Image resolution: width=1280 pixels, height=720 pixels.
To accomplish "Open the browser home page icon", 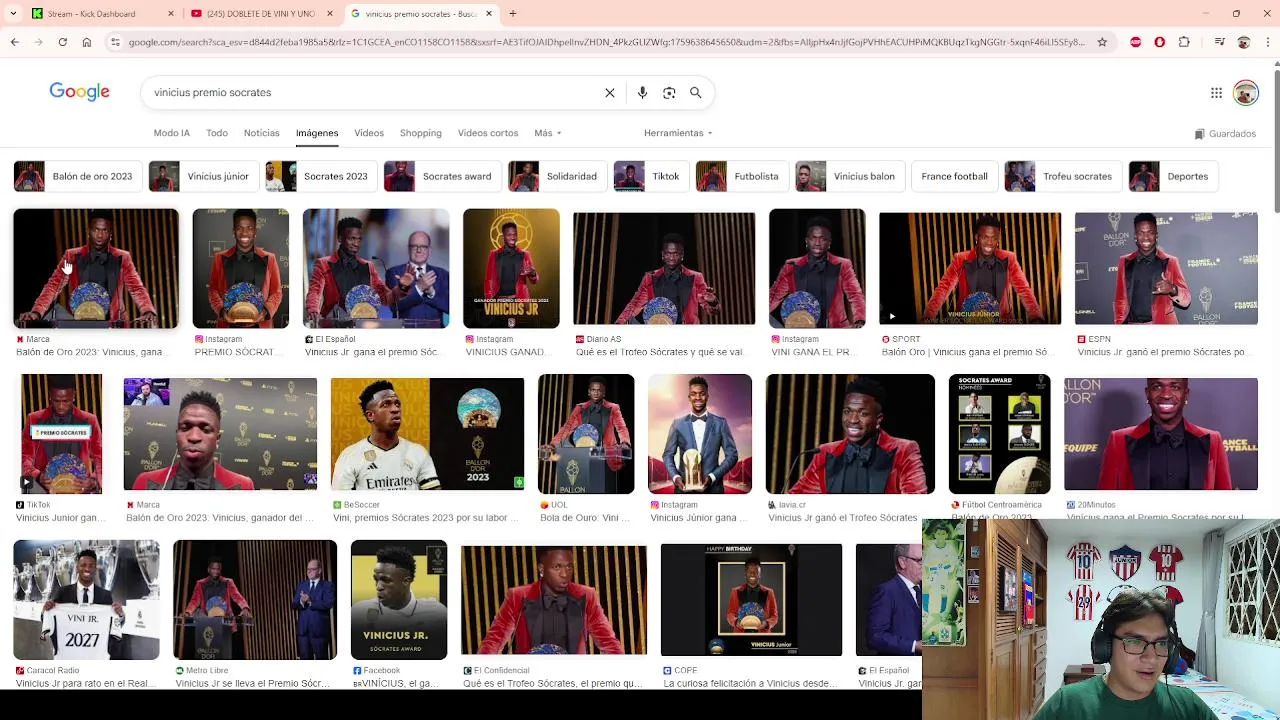I will (87, 42).
